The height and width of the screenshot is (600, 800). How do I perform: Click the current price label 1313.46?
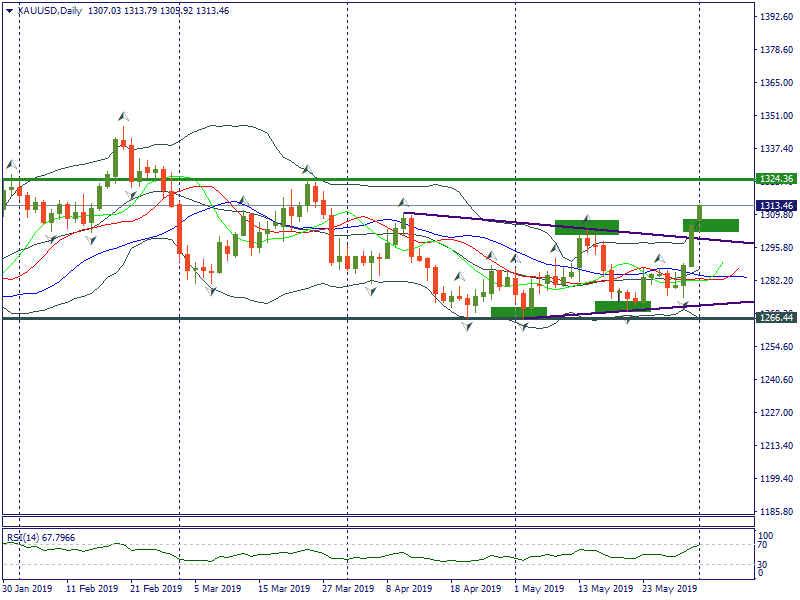coord(776,205)
